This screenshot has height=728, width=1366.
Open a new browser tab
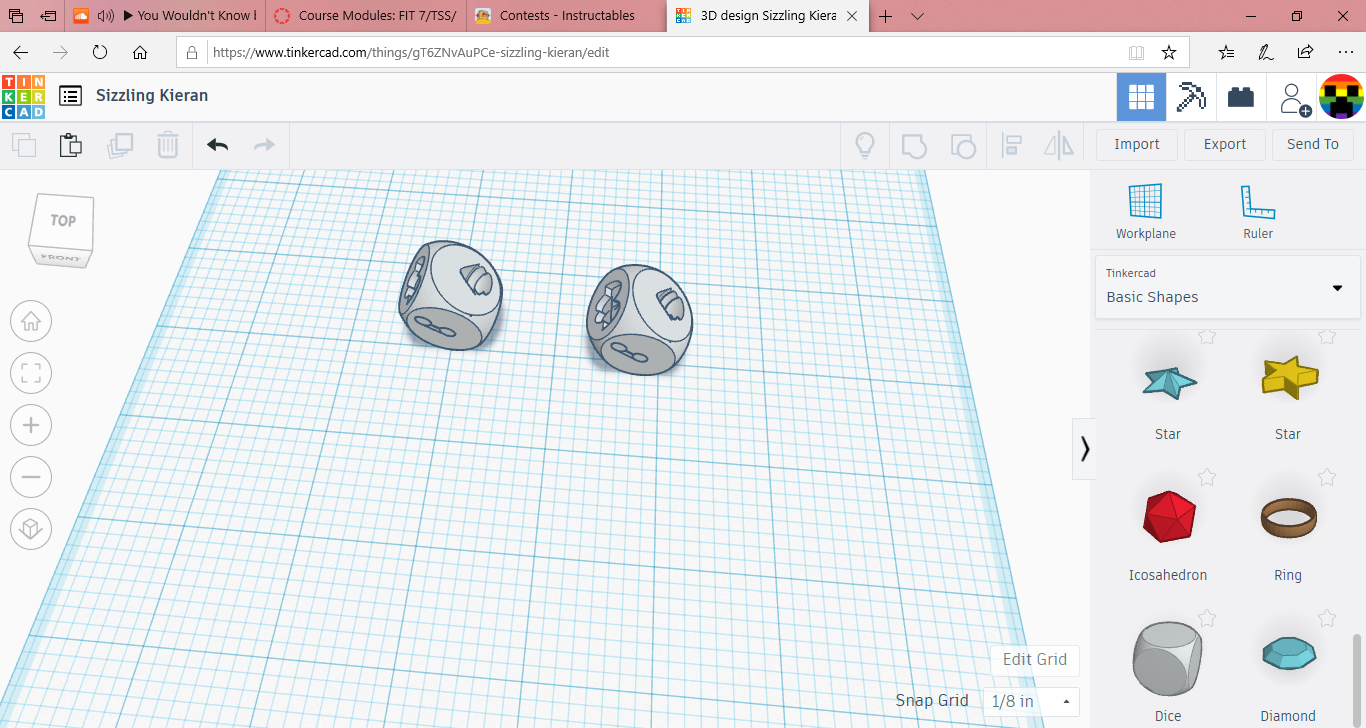pos(885,16)
